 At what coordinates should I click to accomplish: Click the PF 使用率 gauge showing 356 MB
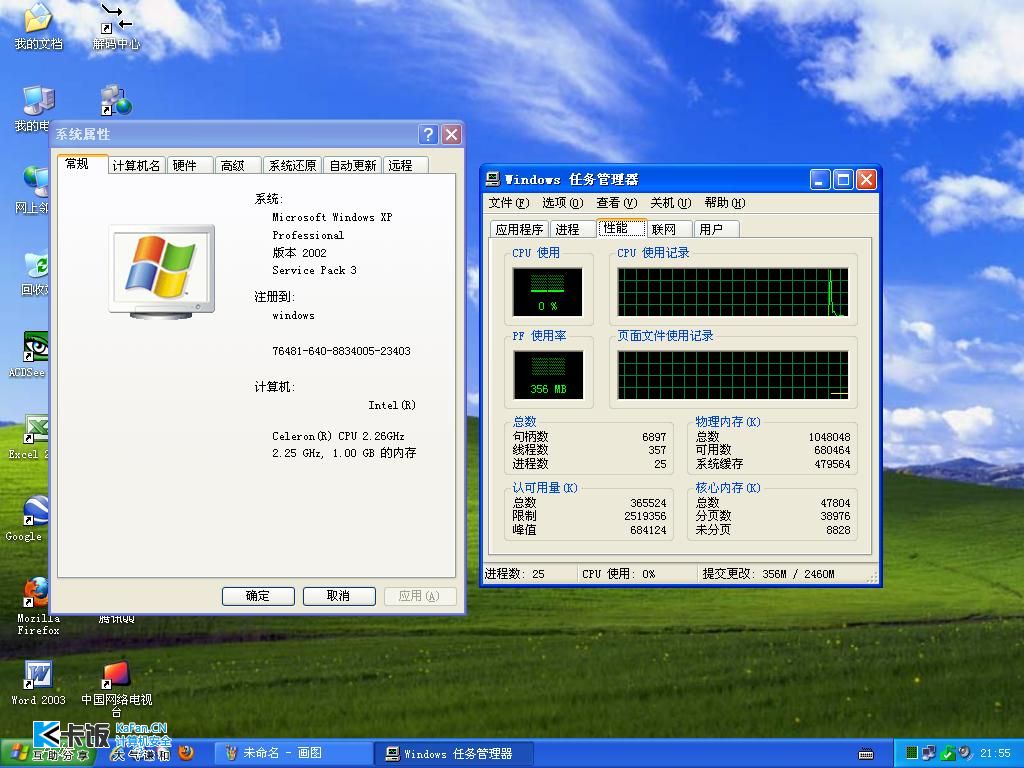coord(548,375)
